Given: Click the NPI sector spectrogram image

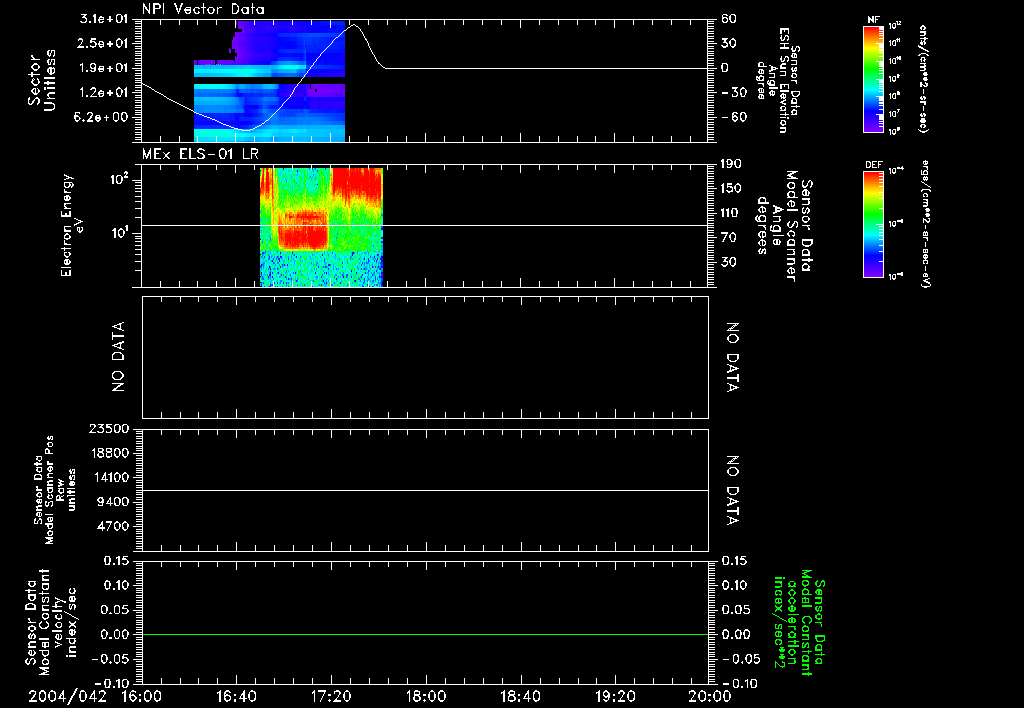Looking at the screenshot, I should click(269, 81).
